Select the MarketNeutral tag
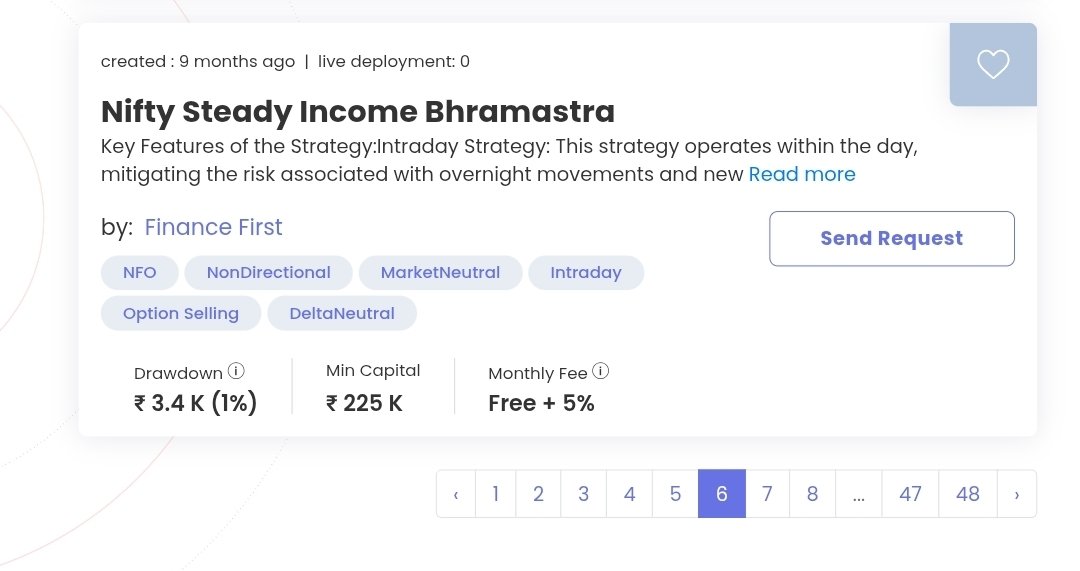 pos(440,273)
